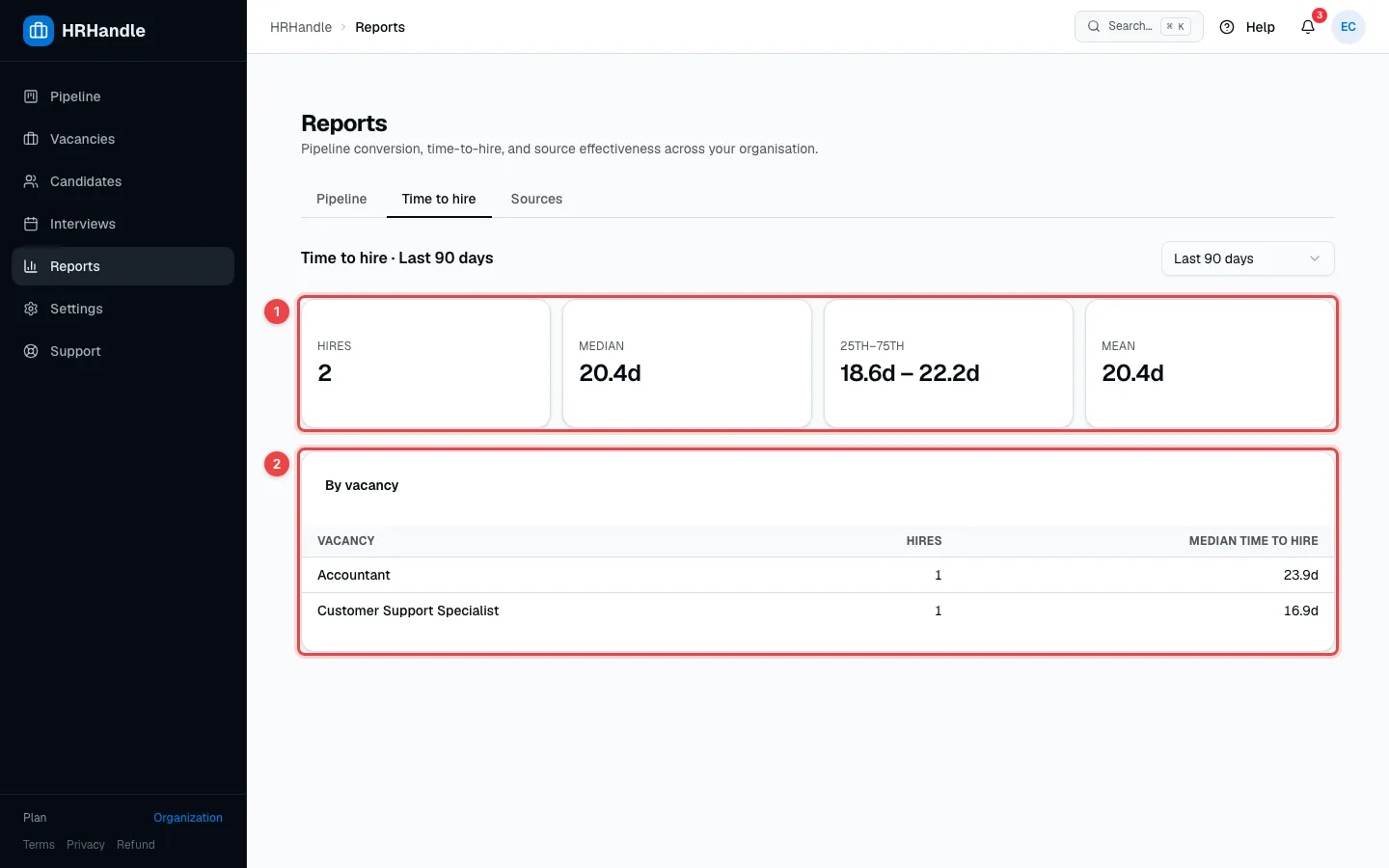Click the Support lifebuoy icon
This screenshot has height=868, width=1389.
coord(31,351)
